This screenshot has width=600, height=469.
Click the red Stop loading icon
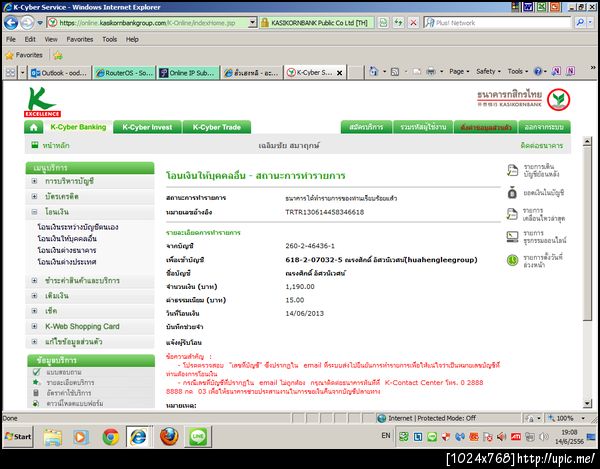413,23
